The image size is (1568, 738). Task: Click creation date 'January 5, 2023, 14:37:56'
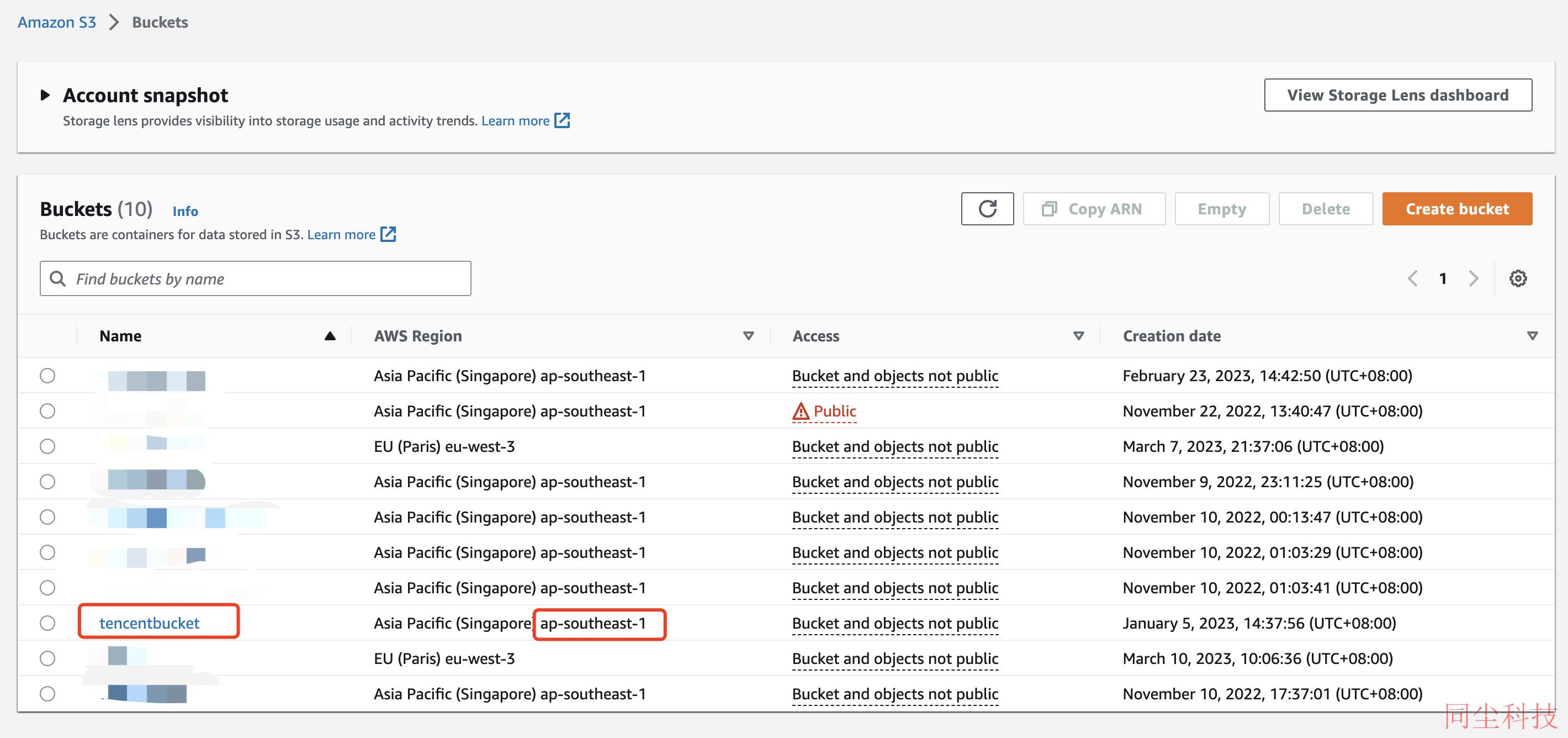coord(1259,623)
